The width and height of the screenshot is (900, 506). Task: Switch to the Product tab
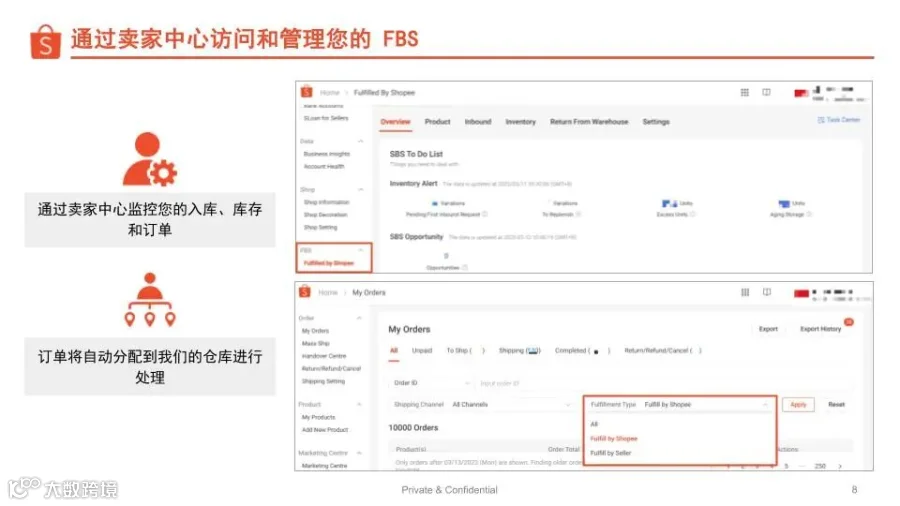(x=437, y=122)
